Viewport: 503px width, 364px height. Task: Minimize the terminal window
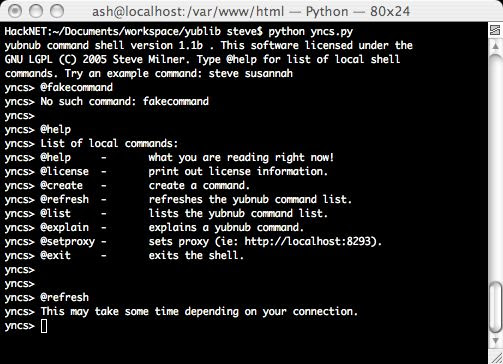(36, 11)
